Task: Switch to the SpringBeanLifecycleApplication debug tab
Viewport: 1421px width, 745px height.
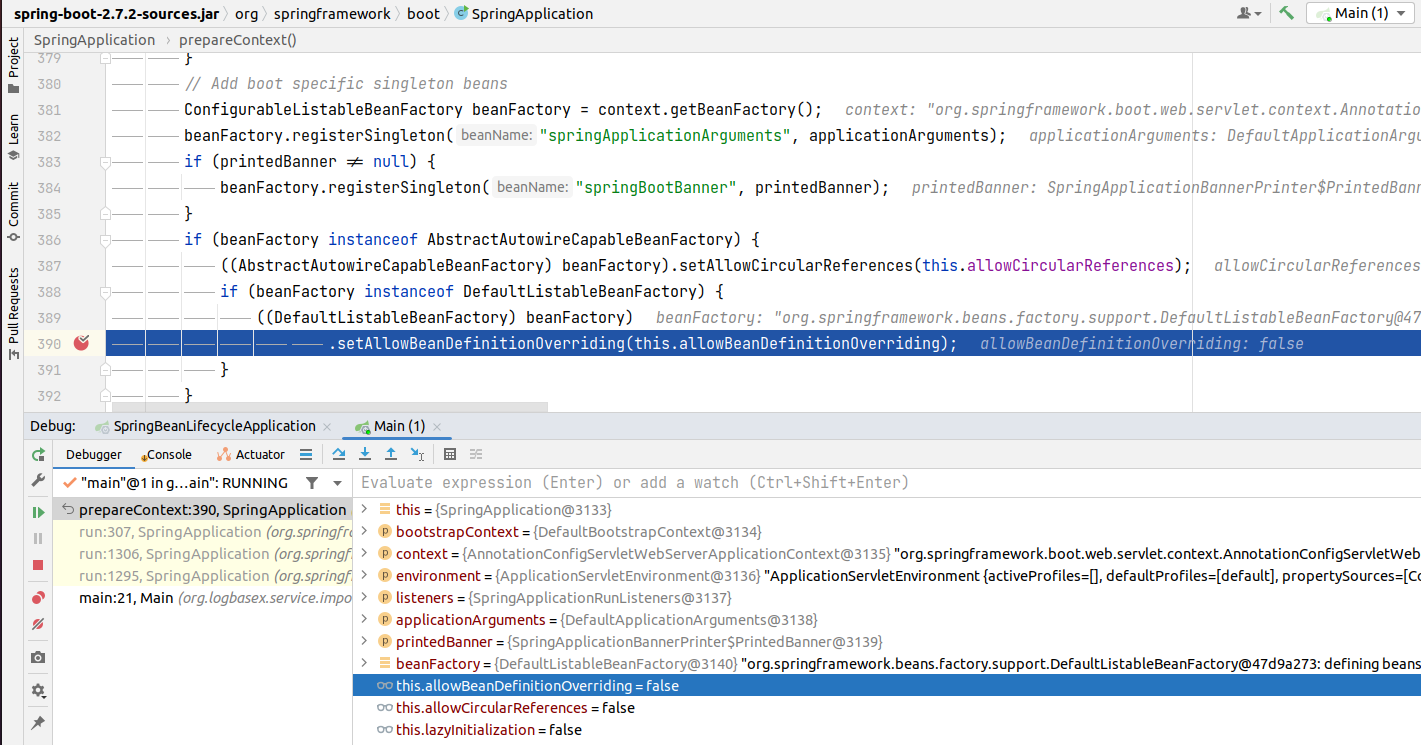Action: [x=214, y=426]
